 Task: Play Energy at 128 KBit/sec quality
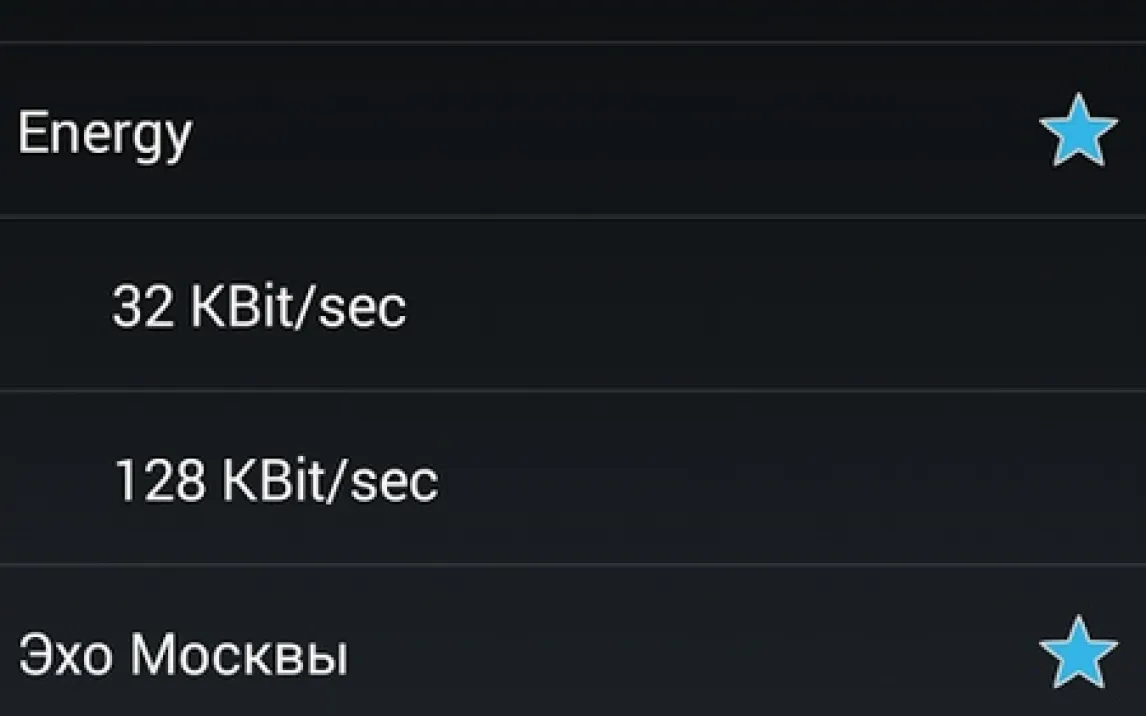(275, 480)
